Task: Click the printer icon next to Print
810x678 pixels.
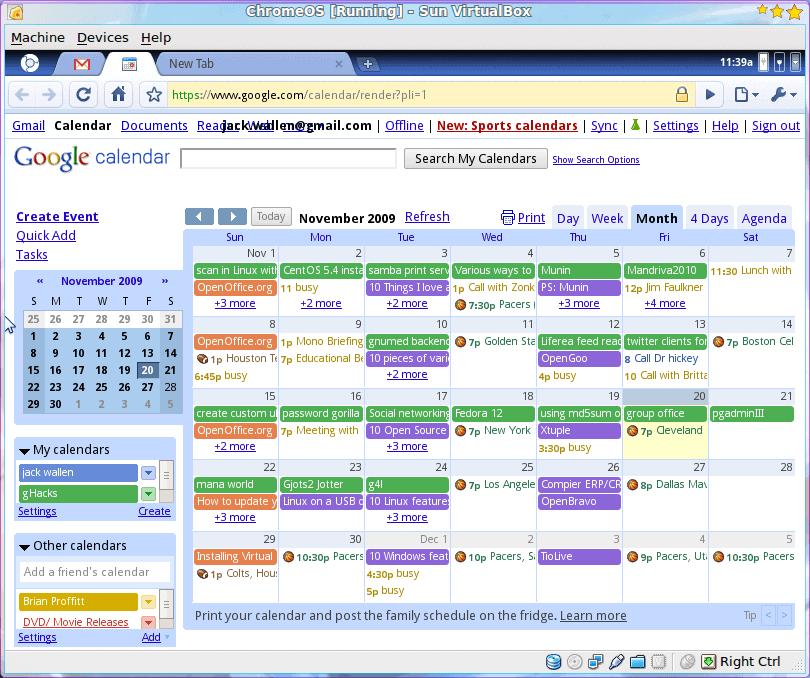Action: click(508, 218)
